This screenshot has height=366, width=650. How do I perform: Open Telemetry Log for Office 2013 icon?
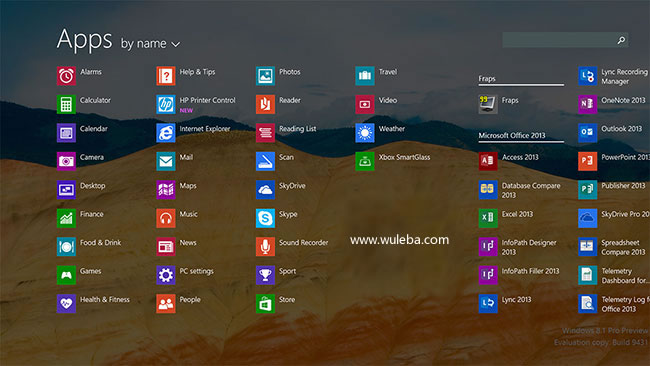(x=587, y=303)
